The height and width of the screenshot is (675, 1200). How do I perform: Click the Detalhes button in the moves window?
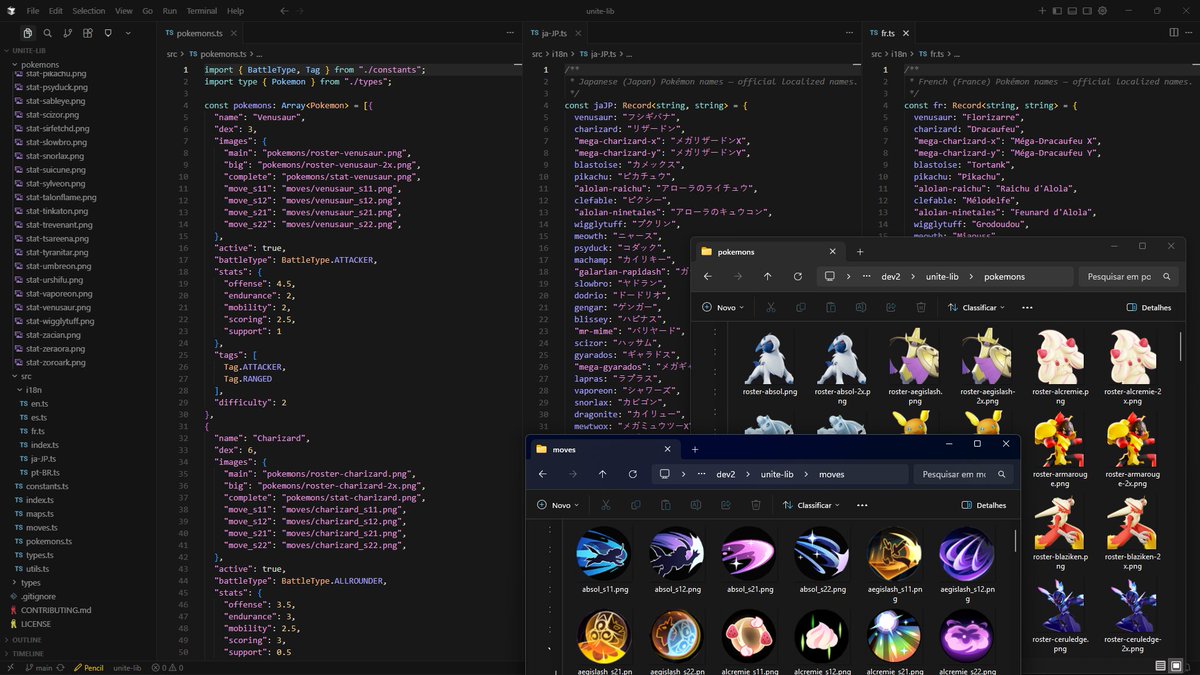coord(987,505)
